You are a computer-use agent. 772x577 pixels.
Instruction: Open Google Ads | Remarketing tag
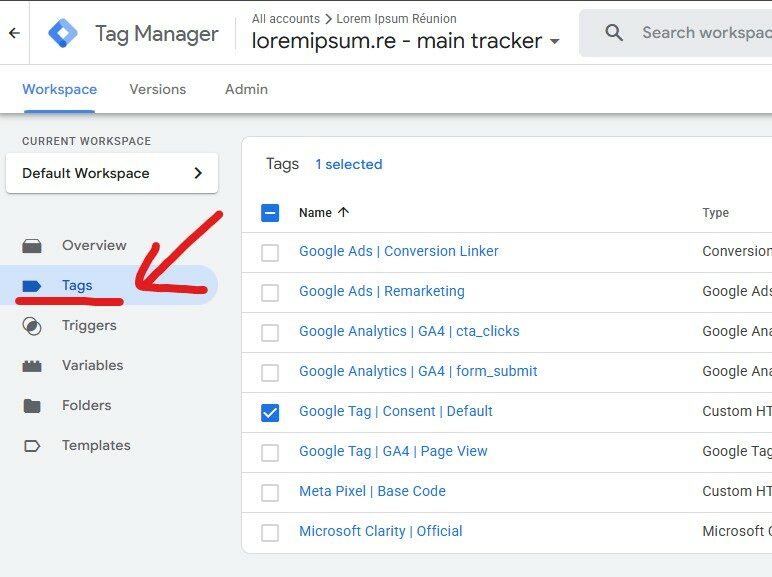coord(382,291)
